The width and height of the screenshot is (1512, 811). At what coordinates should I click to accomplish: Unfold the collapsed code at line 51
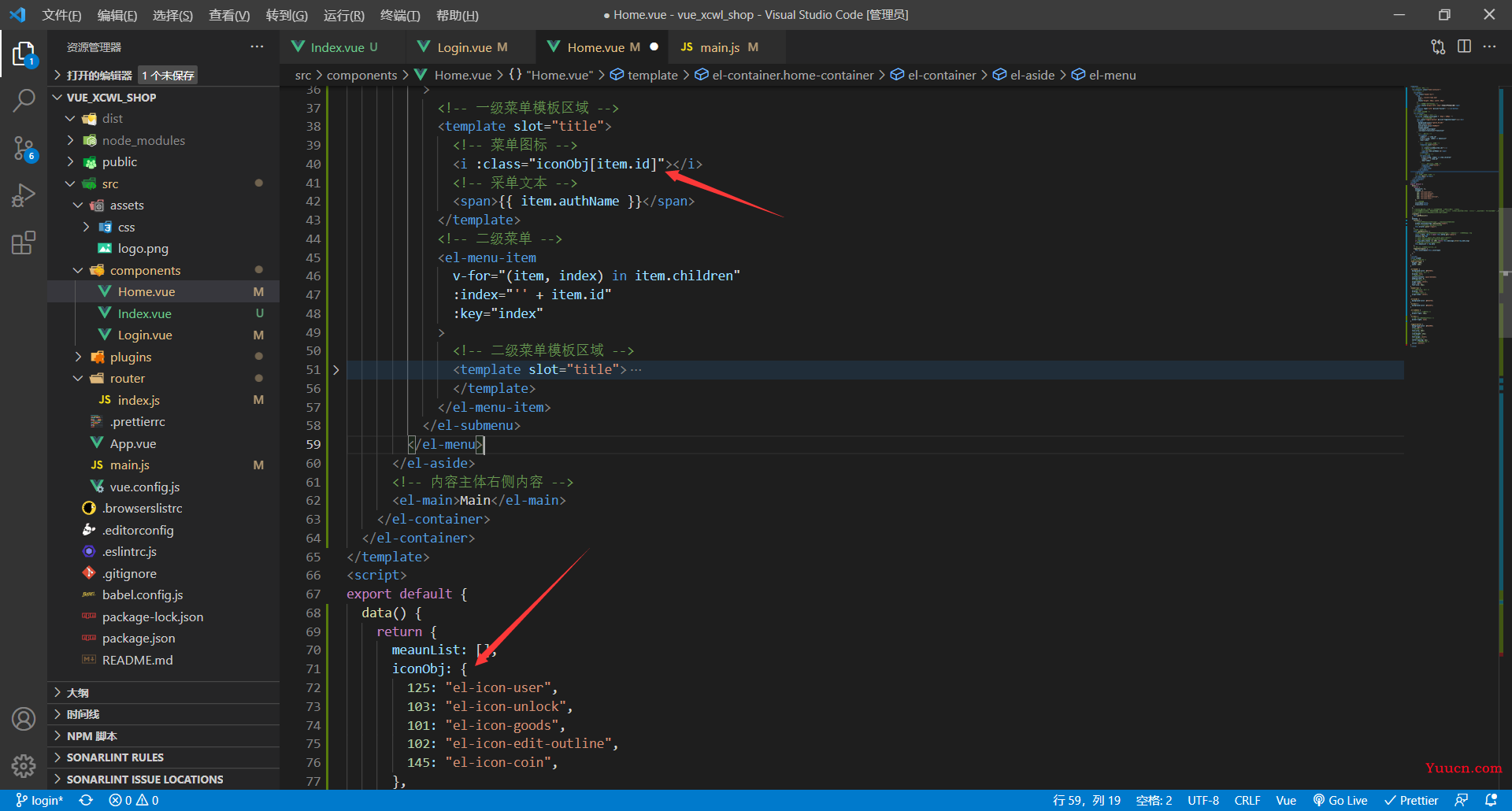tap(335, 369)
